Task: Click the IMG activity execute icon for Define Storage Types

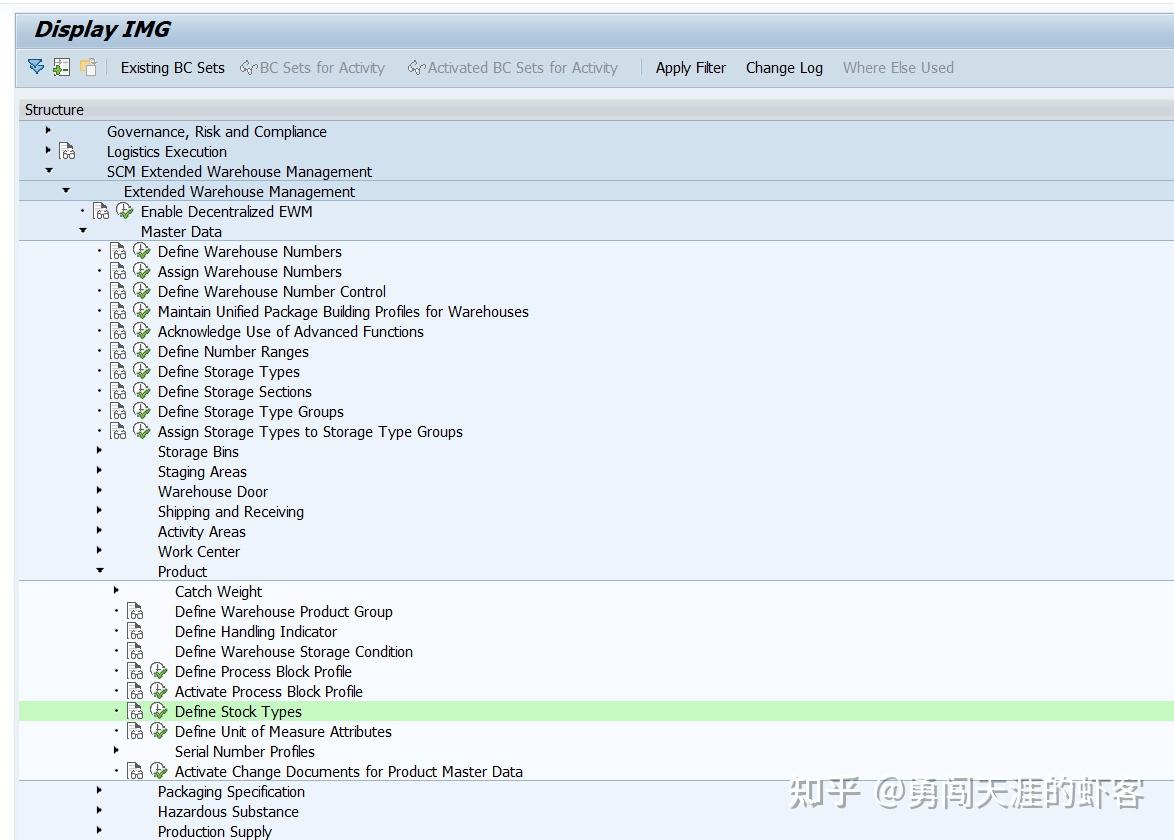Action: [141, 371]
